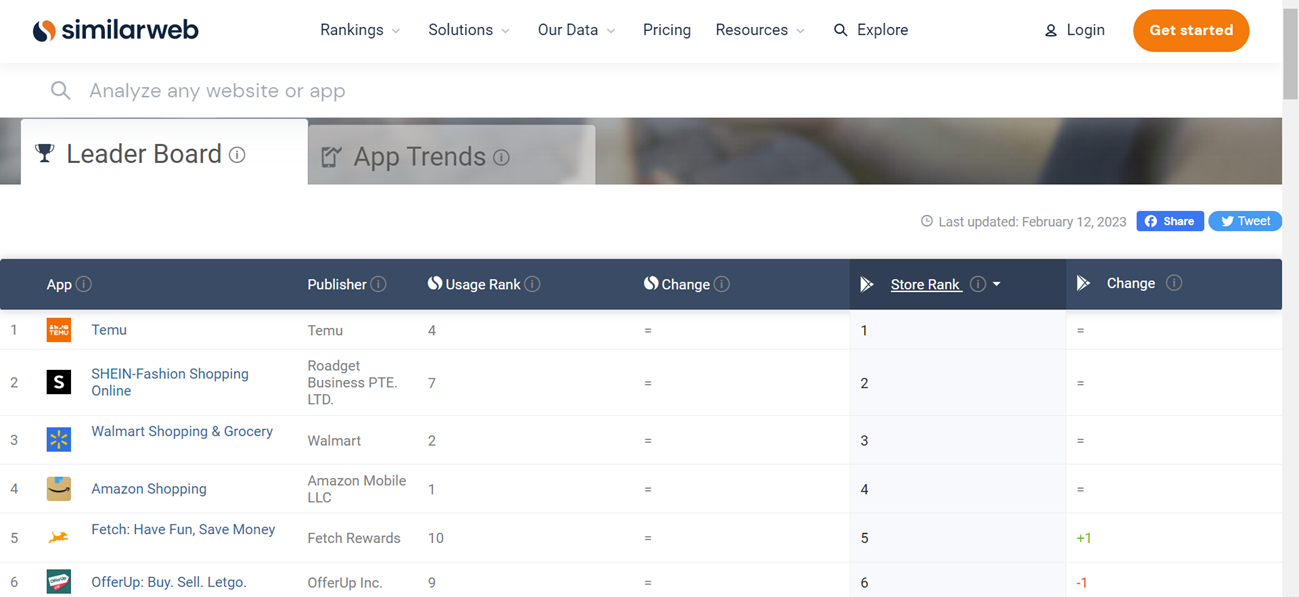Click the Amazon Shopping app icon

click(58, 488)
